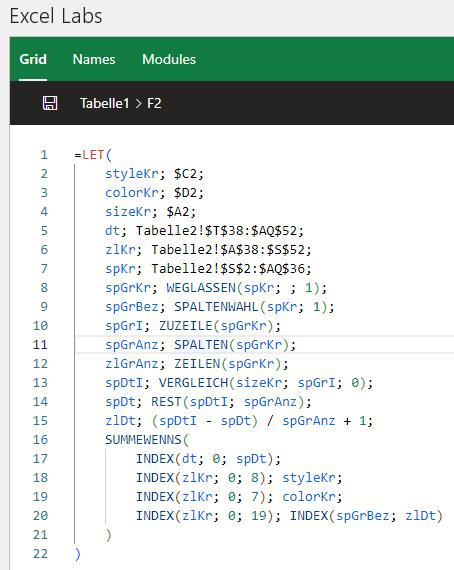Click the spKr variable on line 7
This screenshot has height=570, width=454.
click(x=120, y=269)
